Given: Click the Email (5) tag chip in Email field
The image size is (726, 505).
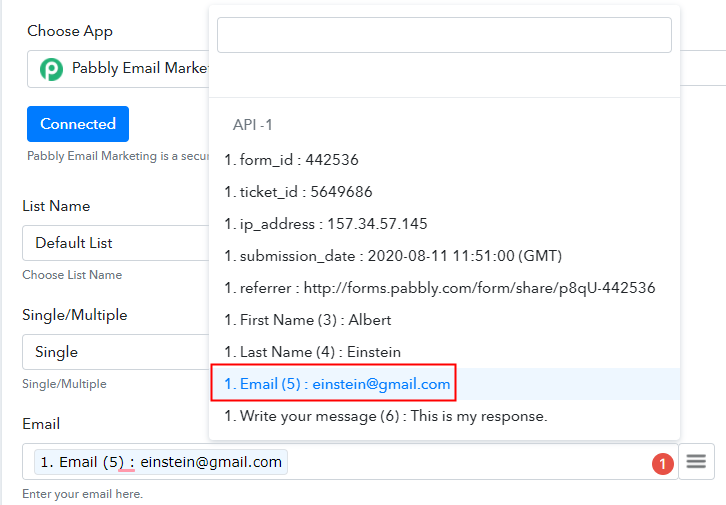Looking at the screenshot, I should point(161,462).
